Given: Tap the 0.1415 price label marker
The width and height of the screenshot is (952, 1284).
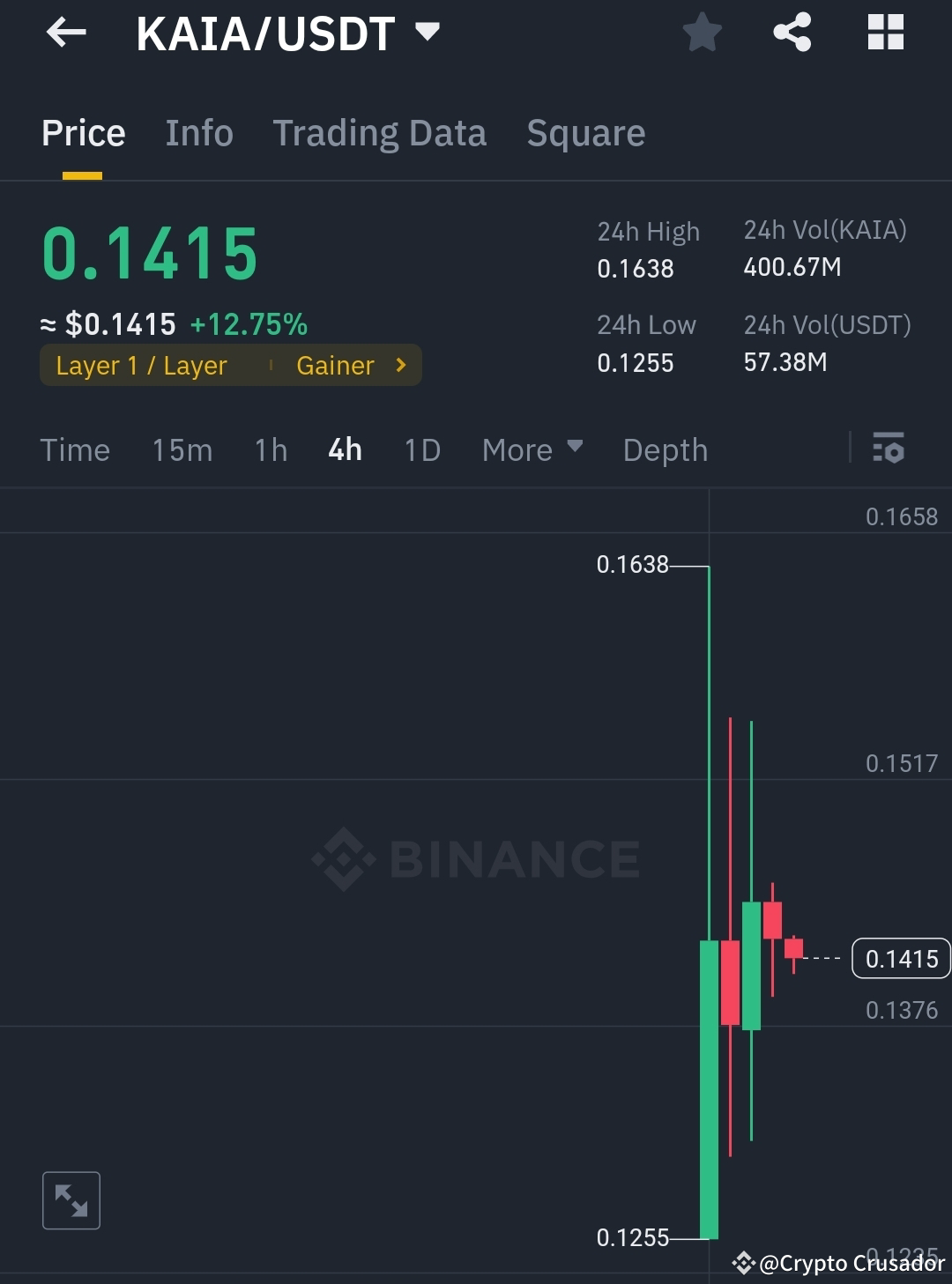Looking at the screenshot, I should point(900,959).
